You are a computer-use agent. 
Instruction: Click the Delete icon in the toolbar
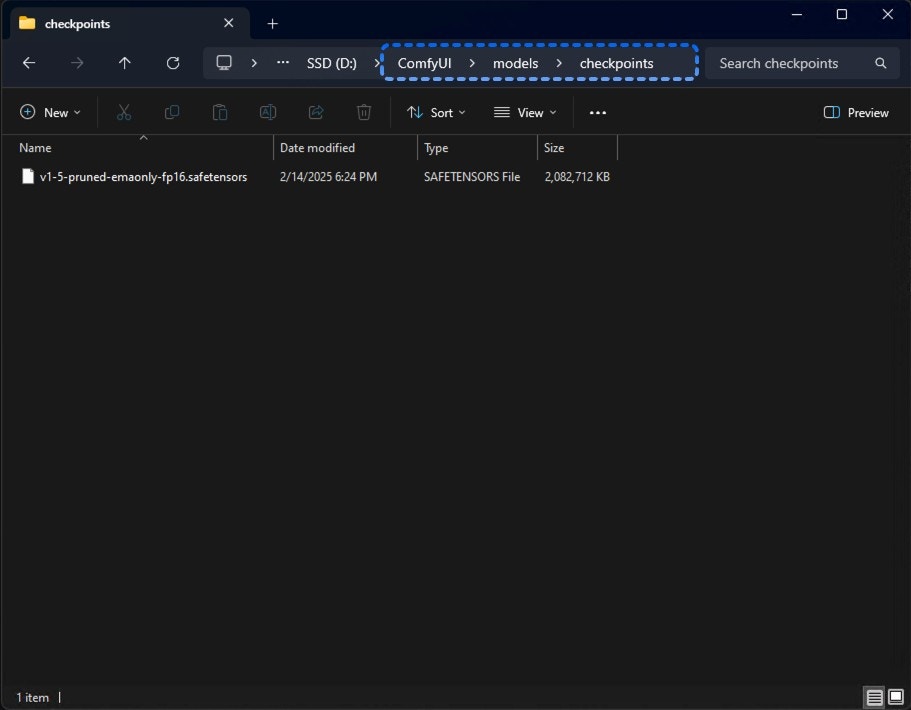pyautogui.click(x=363, y=112)
